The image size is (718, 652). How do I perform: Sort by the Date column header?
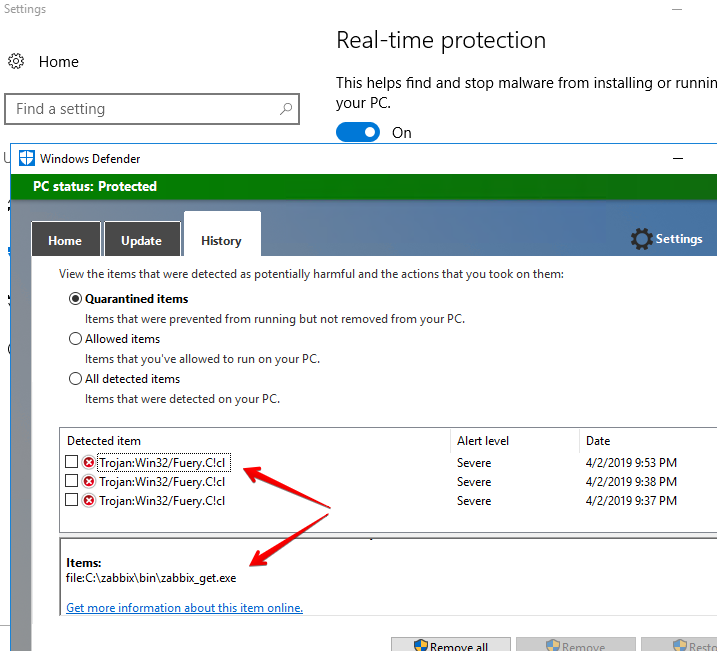click(648, 441)
